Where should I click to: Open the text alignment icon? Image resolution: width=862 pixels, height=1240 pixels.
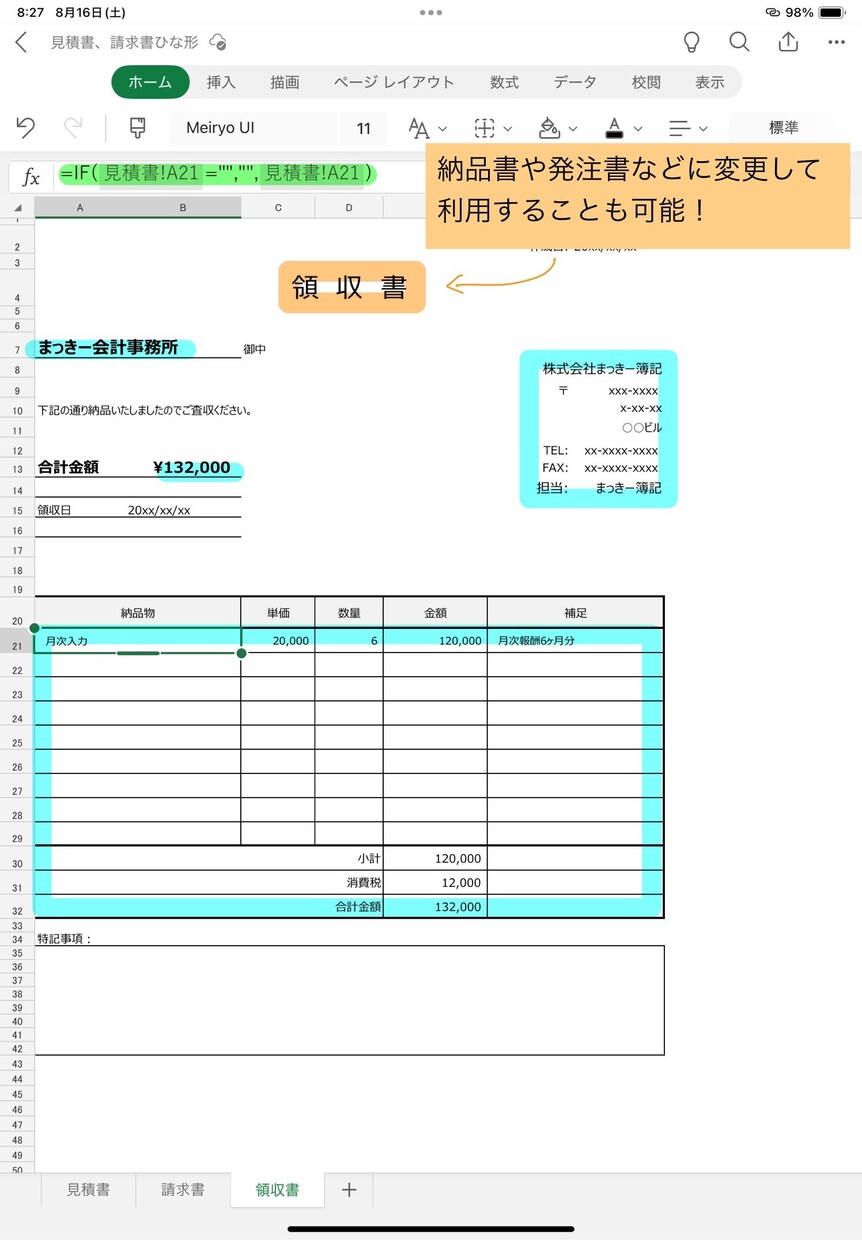(x=680, y=128)
